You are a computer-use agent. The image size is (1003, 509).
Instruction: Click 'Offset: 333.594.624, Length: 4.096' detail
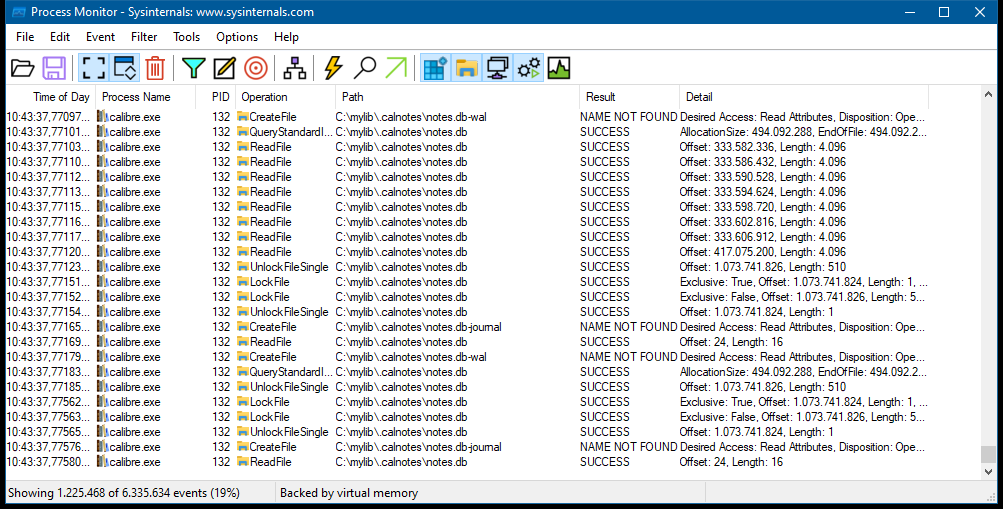[x=762, y=192]
